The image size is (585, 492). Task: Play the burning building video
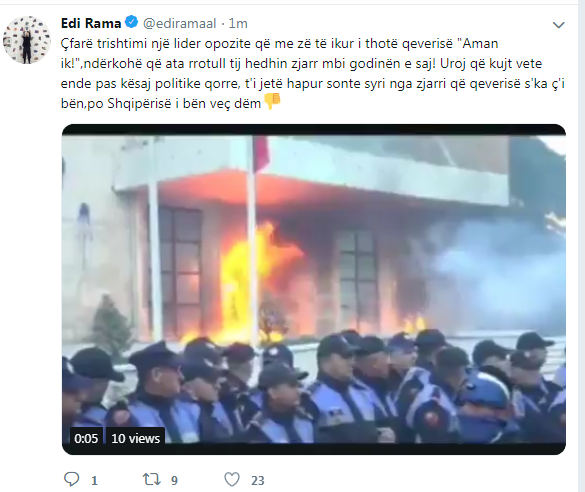coord(314,289)
